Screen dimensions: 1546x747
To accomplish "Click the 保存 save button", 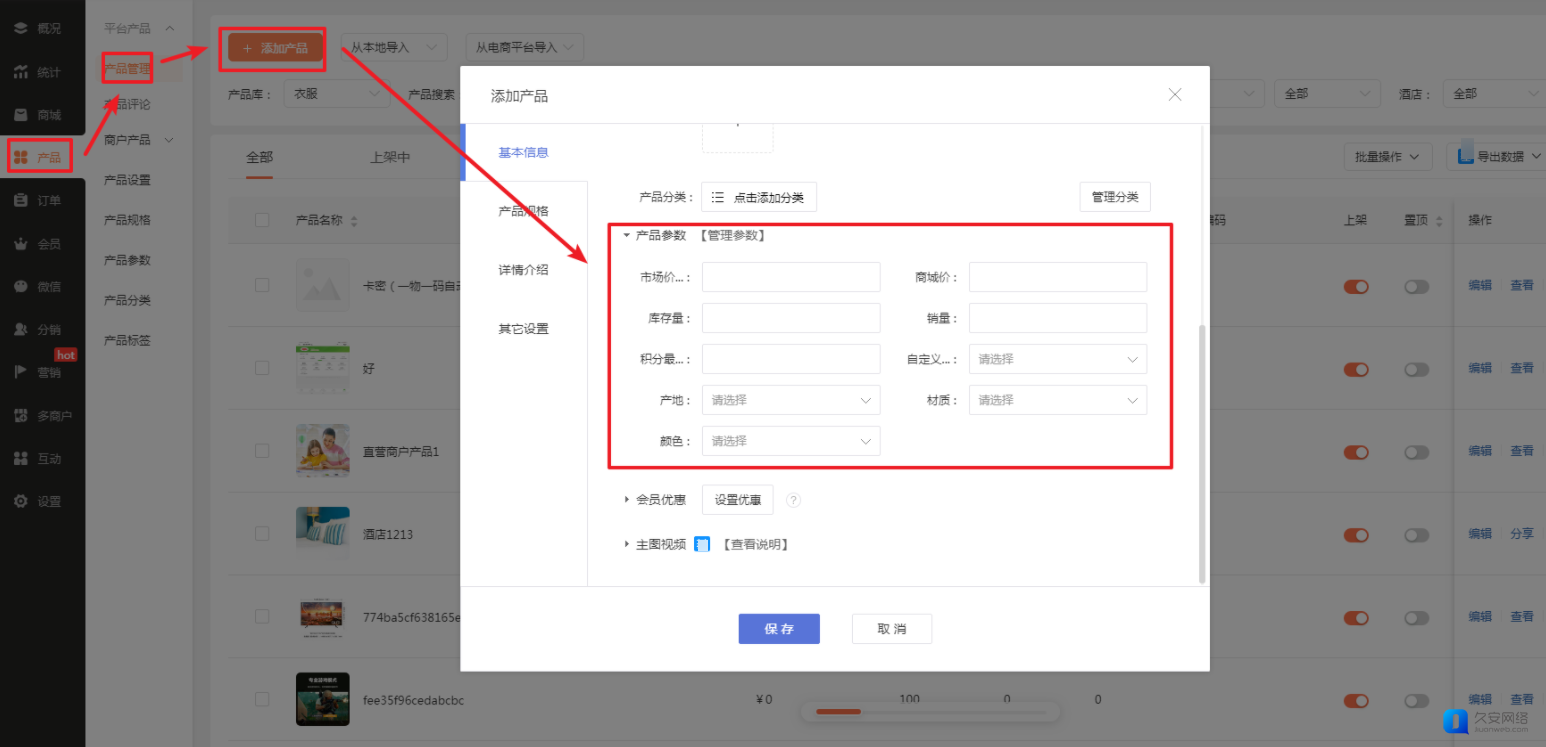I will tap(779, 629).
